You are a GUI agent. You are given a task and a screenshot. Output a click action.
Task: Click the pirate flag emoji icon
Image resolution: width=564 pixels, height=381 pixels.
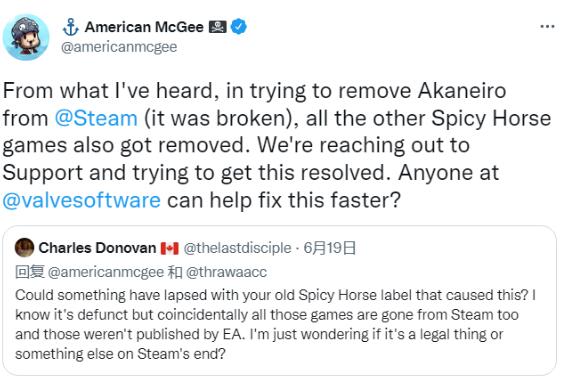pos(218,27)
